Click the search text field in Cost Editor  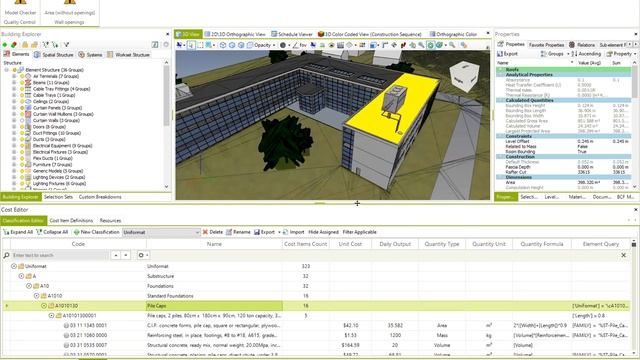tap(60, 255)
